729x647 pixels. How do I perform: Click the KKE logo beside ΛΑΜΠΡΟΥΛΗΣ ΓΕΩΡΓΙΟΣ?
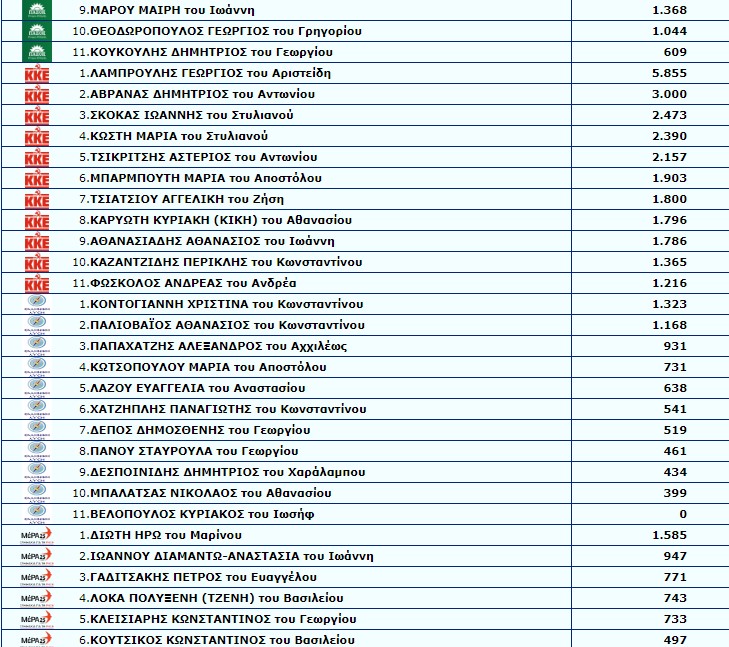pos(37,74)
